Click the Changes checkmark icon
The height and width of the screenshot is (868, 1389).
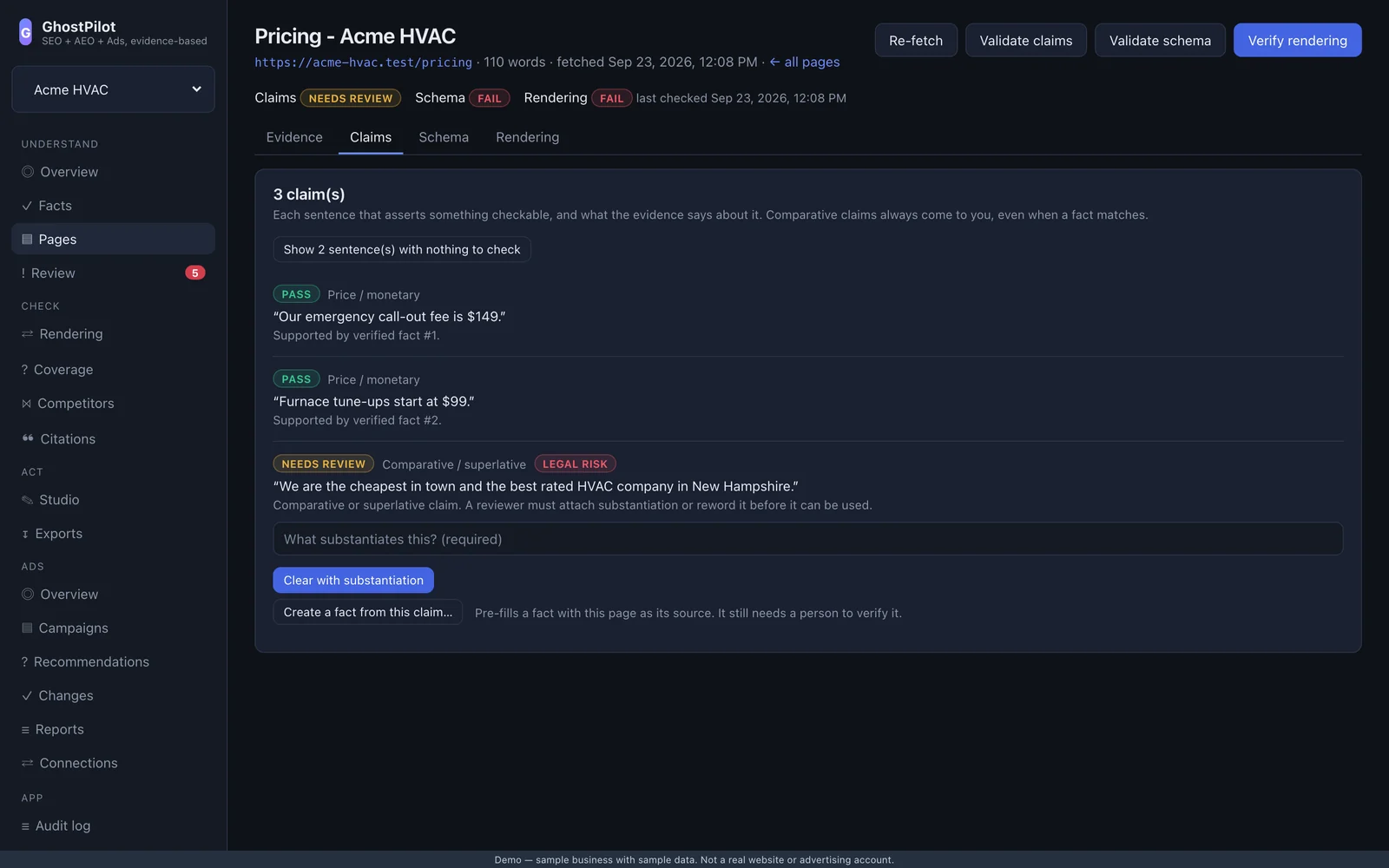pos(27,696)
